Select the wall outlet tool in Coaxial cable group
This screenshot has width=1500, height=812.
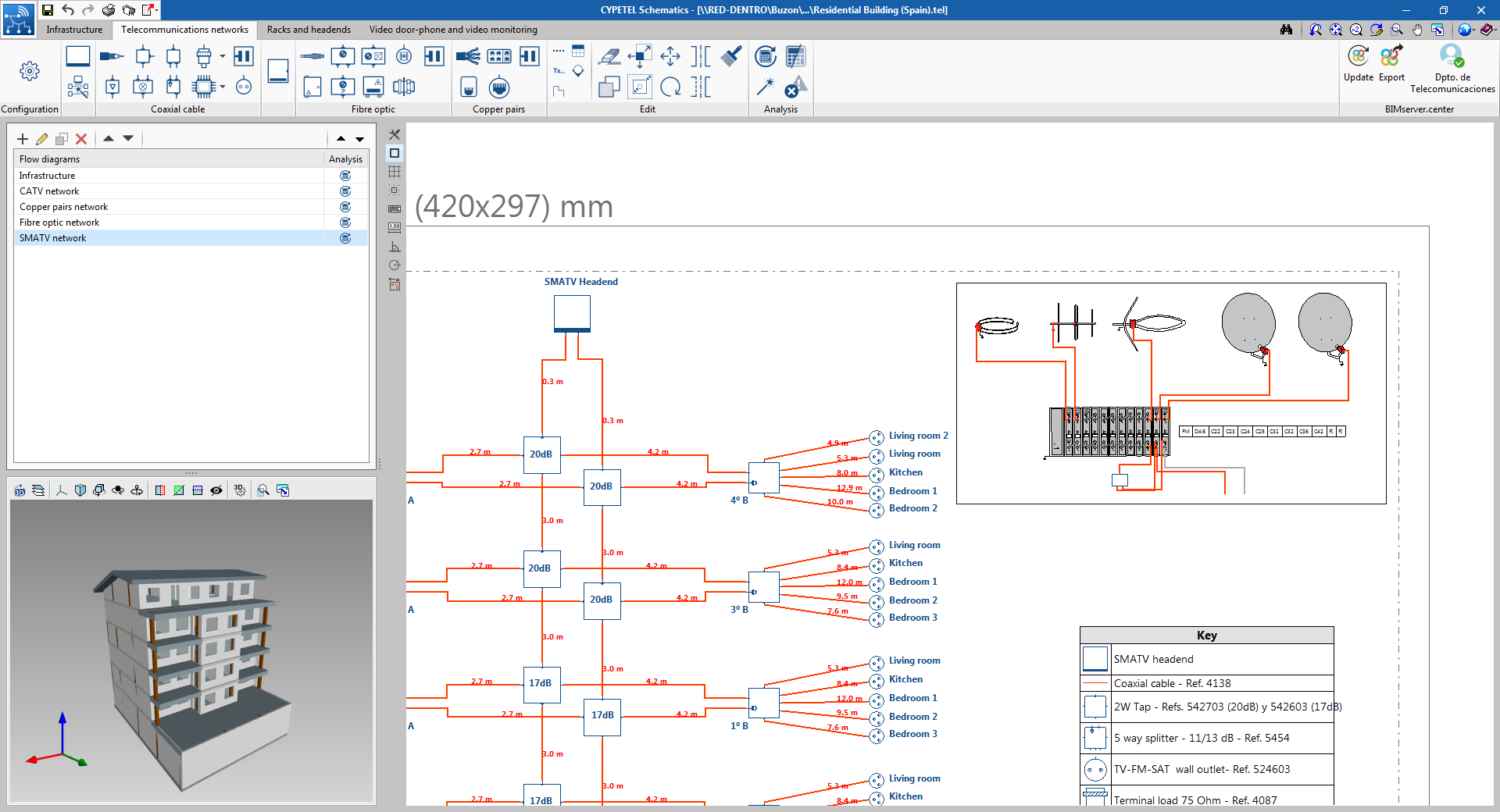244,87
